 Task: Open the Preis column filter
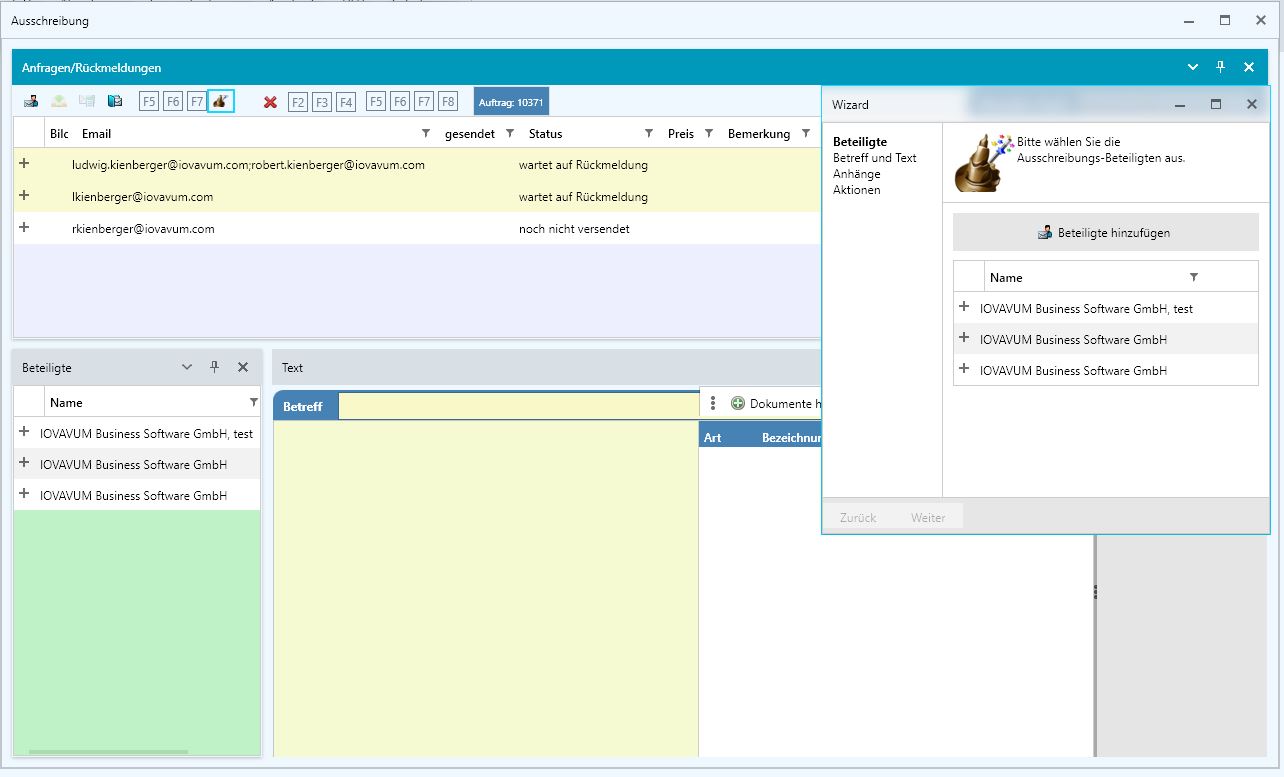[x=709, y=133]
